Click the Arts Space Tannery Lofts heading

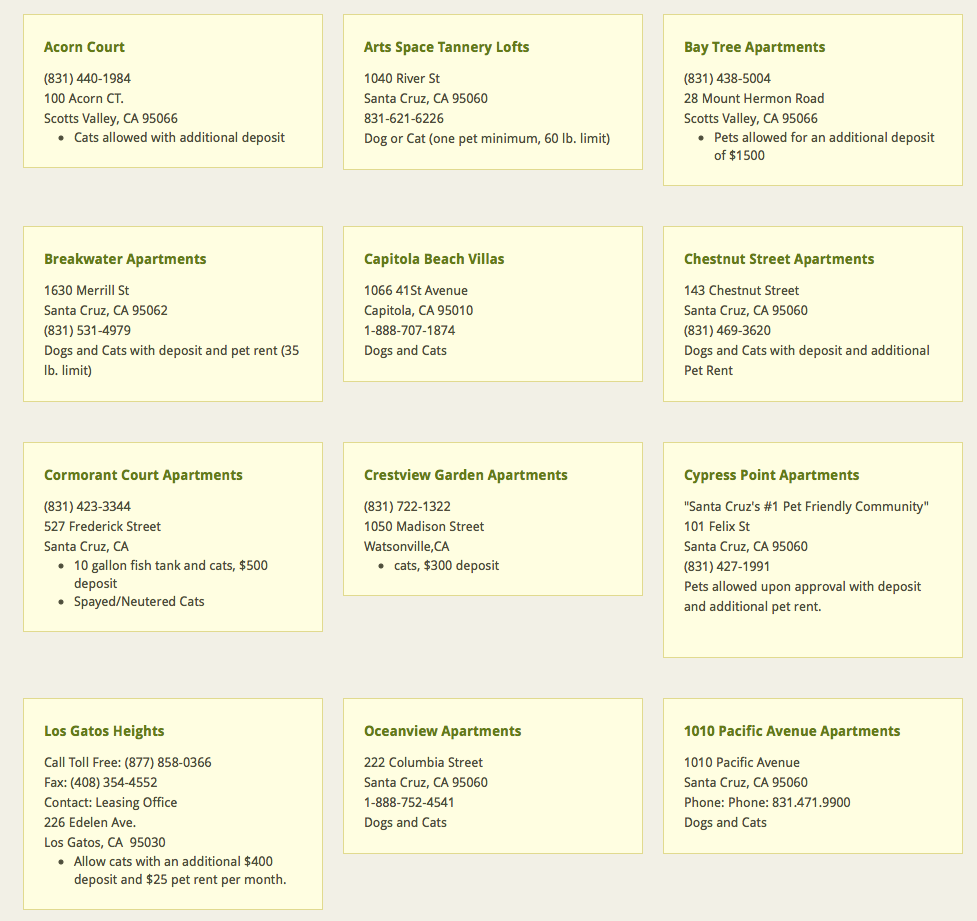[x=446, y=47]
